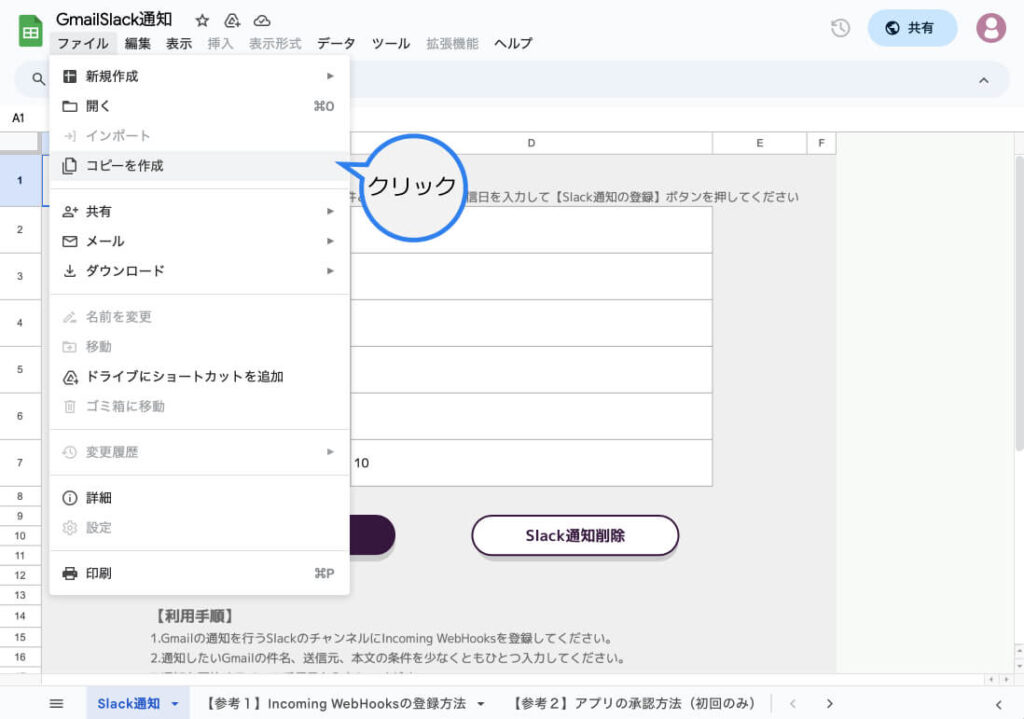
Task: Select the column E header
Action: coord(760,143)
